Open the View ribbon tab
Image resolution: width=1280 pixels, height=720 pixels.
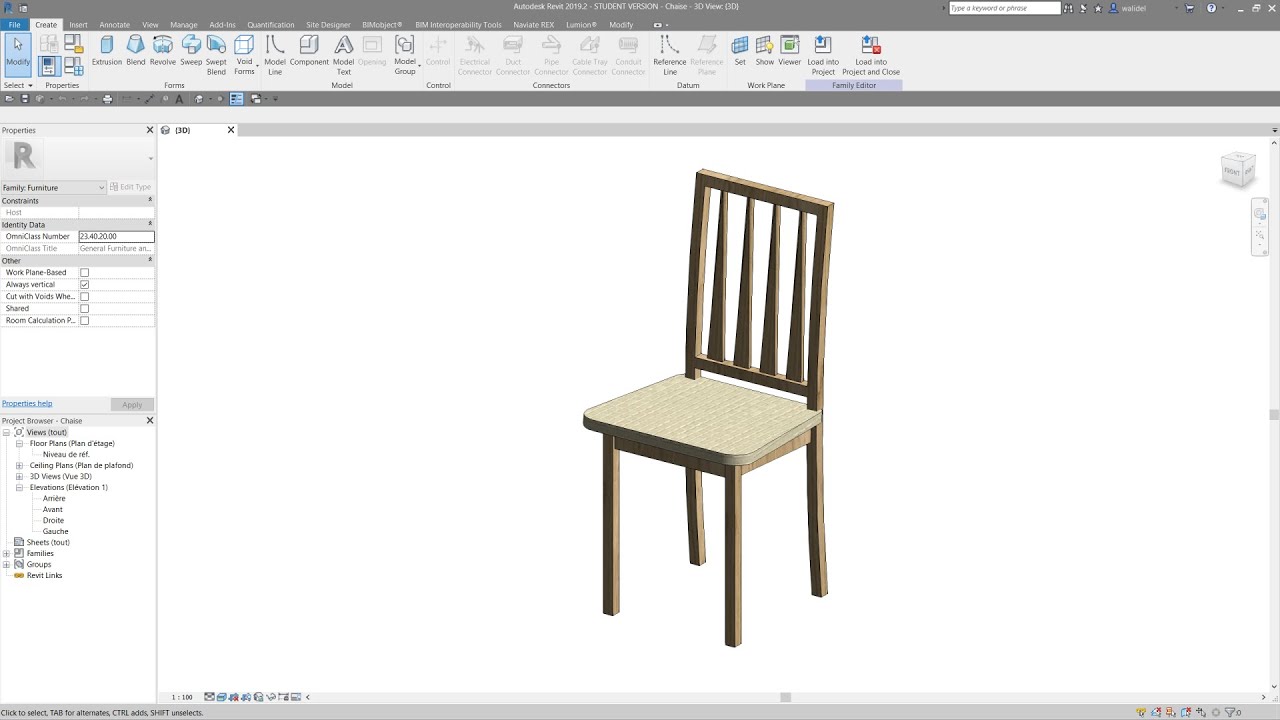coord(150,24)
